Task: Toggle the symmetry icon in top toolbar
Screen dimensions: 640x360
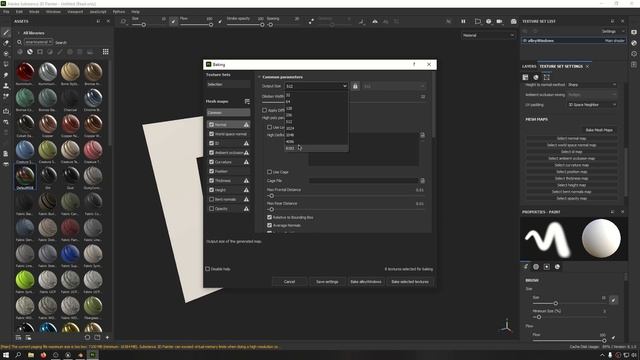Action: click(x=375, y=21)
